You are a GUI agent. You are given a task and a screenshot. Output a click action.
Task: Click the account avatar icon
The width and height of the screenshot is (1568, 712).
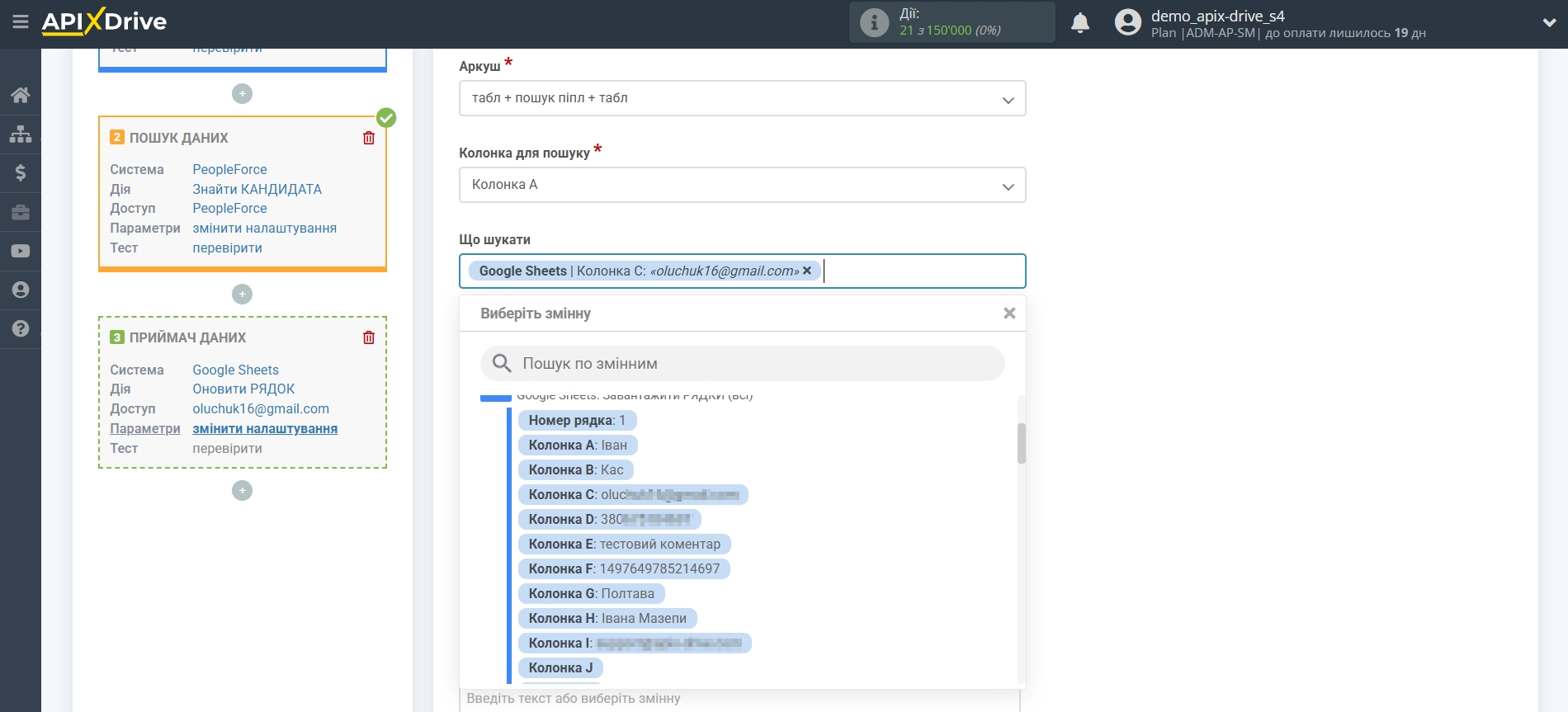click(1128, 22)
